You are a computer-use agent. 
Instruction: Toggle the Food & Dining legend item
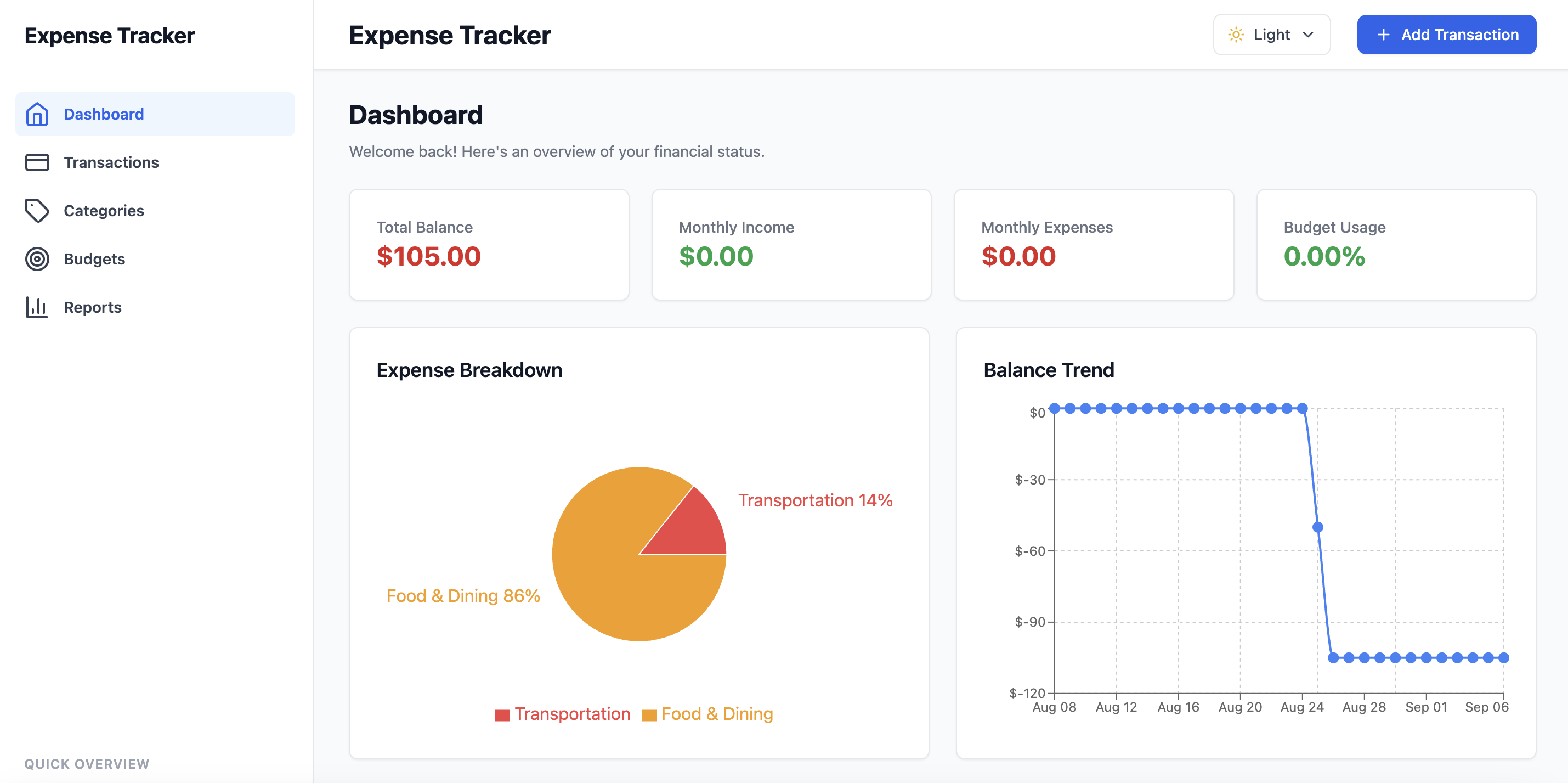click(x=708, y=714)
